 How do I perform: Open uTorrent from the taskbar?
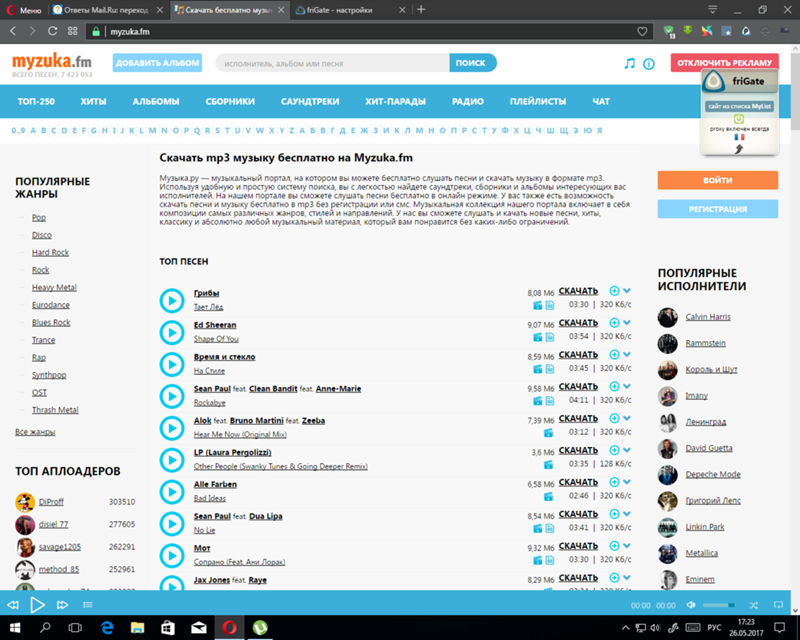260,628
